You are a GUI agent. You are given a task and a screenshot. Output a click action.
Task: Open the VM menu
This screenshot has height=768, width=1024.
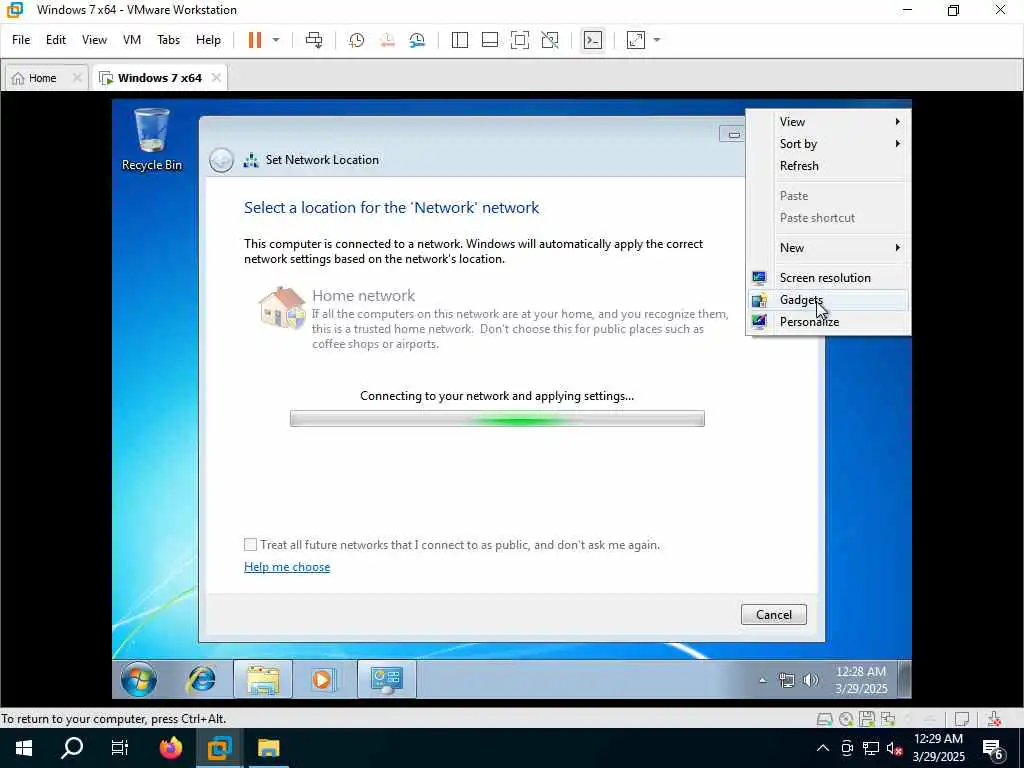coord(132,40)
